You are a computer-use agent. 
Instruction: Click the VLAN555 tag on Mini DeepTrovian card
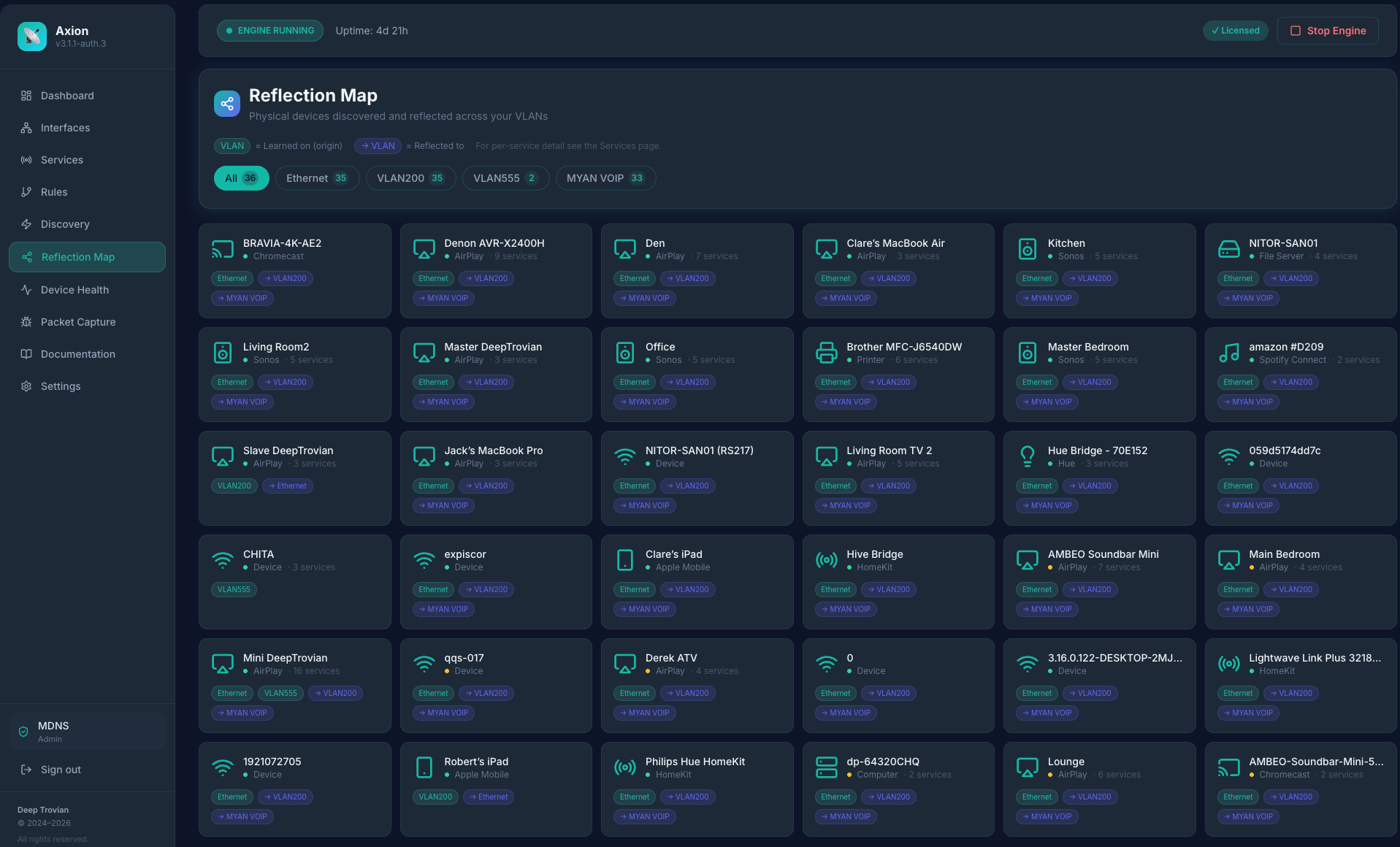click(x=280, y=693)
